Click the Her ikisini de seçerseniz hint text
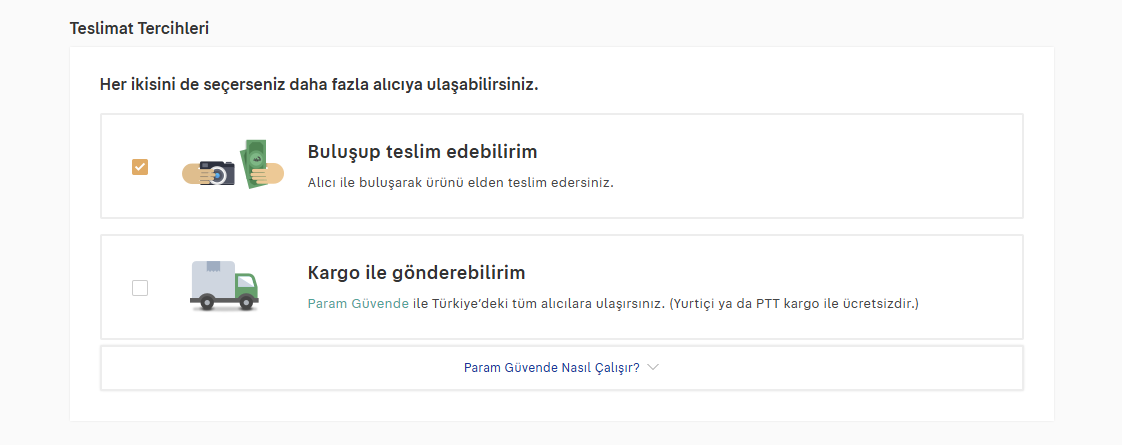1122x445 pixels. pyautogui.click(x=319, y=85)
